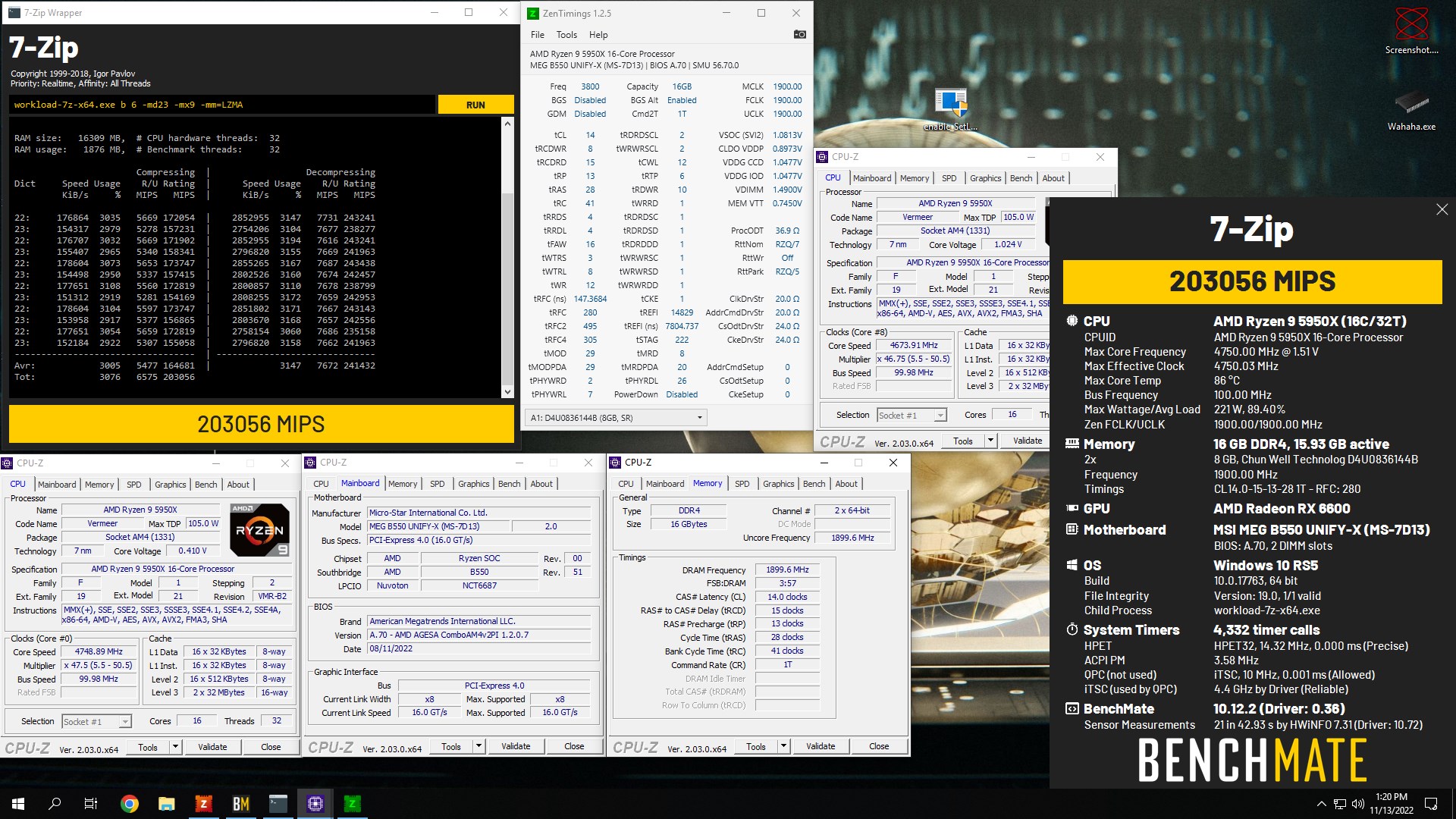Screen dimensions: 1456x819
Task: Open network status tray icon
Action: [1340, 804]
